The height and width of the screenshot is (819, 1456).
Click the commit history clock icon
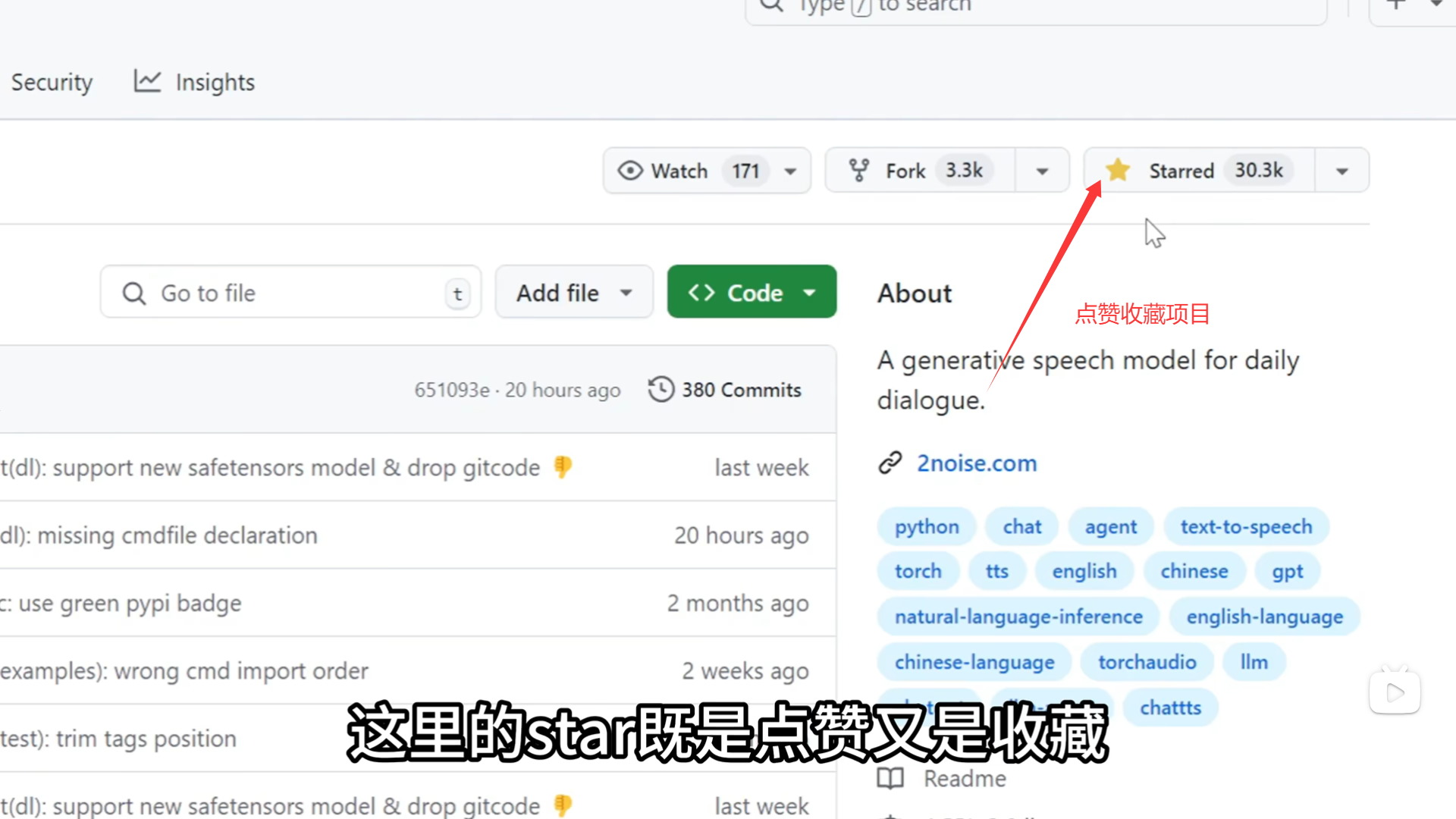coord(661,390)
